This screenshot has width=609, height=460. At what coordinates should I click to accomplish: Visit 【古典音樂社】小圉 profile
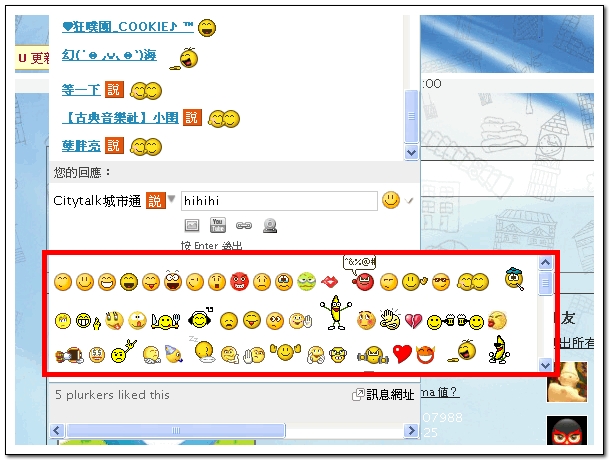[x=120, y=118]
